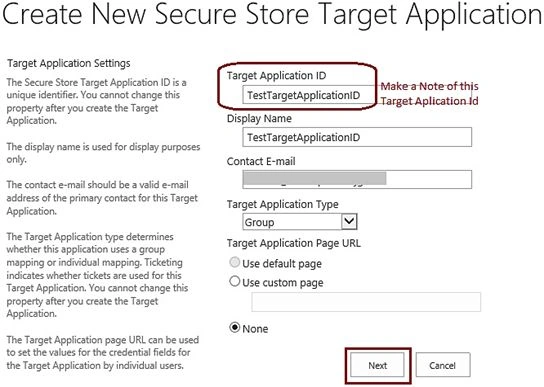This screenshot has width=544, height=387.
Task: Click the Target Application Settings section heading
Action: pyautogui.click(x=69, y=64)
